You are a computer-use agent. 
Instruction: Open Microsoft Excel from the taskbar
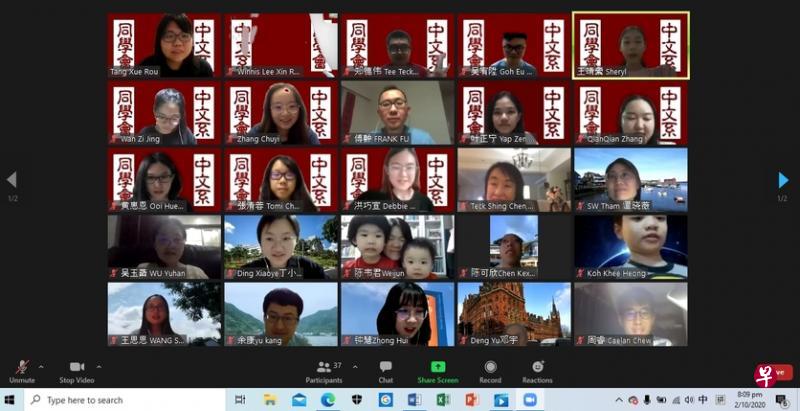[443, 400]
